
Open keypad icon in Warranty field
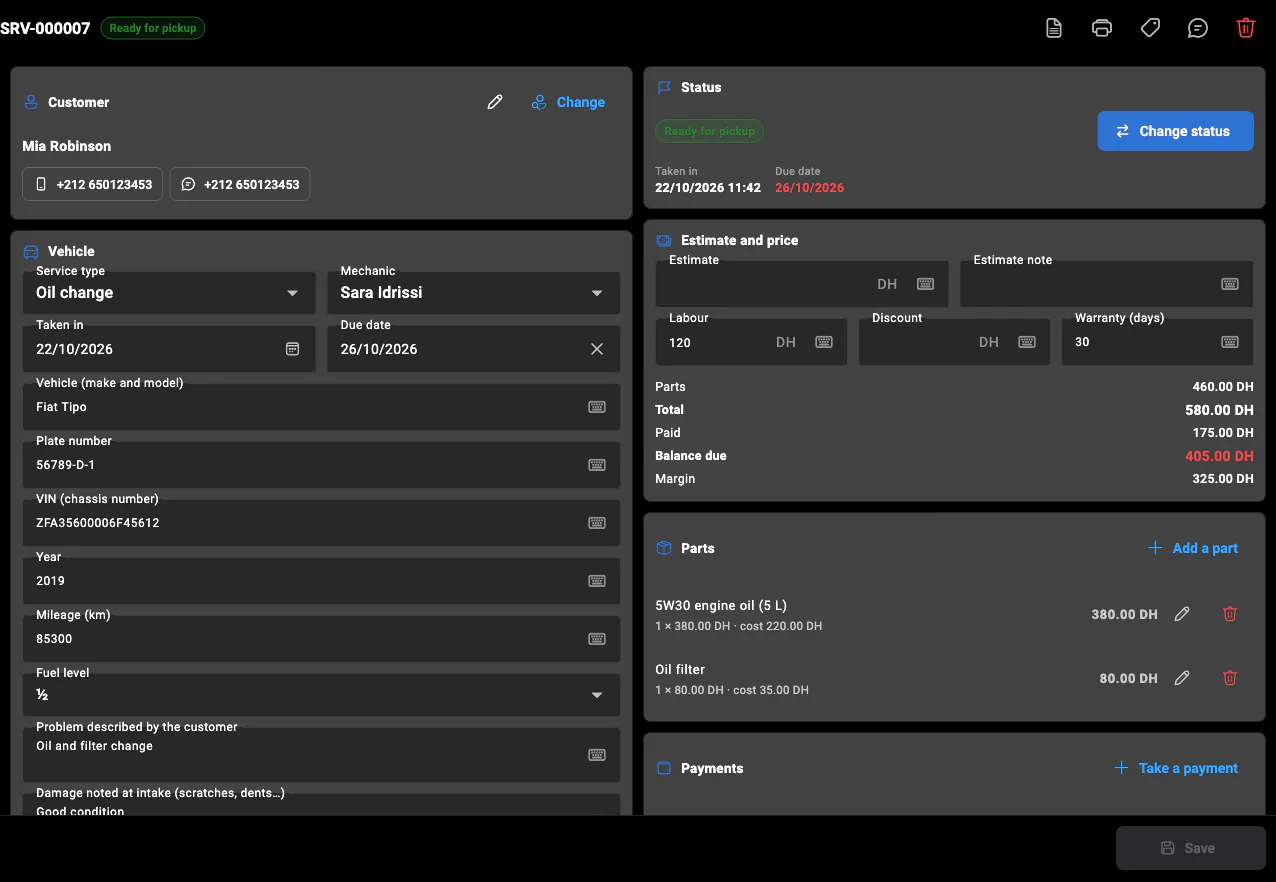(x=1230, y=342)
